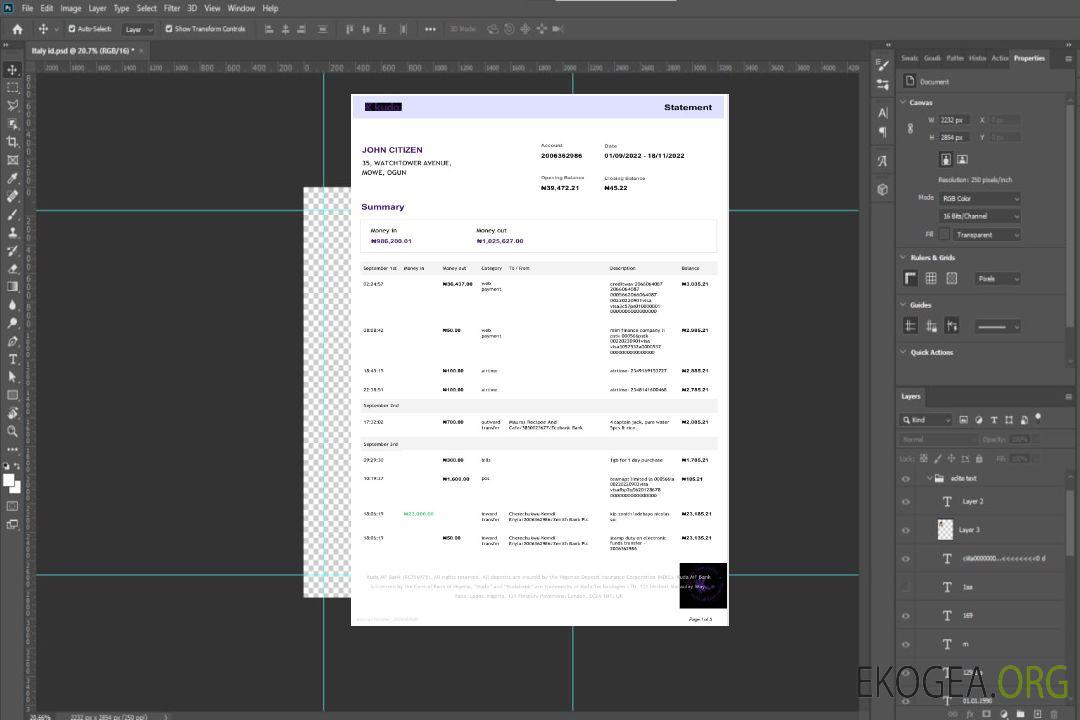Switch to the Properties tab
This screenshot has width=1080, height=720.
pos(1029,58)
